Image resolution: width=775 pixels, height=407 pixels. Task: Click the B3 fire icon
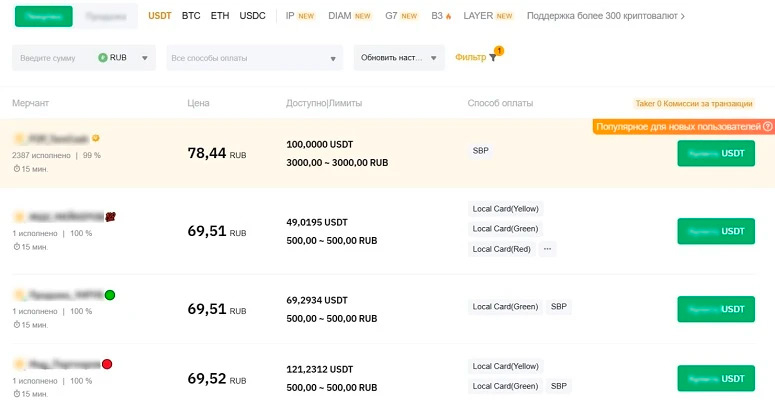coord(449,16)
